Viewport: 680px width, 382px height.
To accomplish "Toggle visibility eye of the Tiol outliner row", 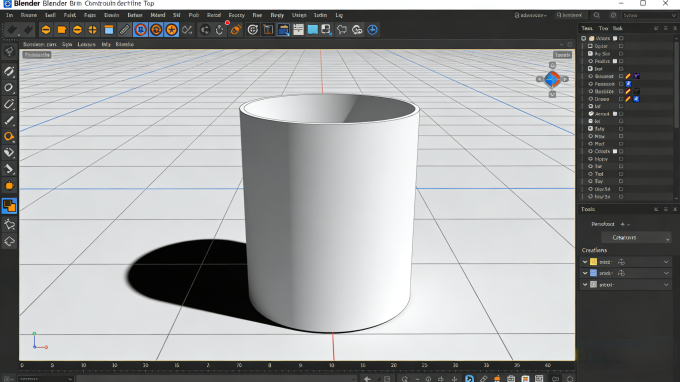I will [590, 174].
